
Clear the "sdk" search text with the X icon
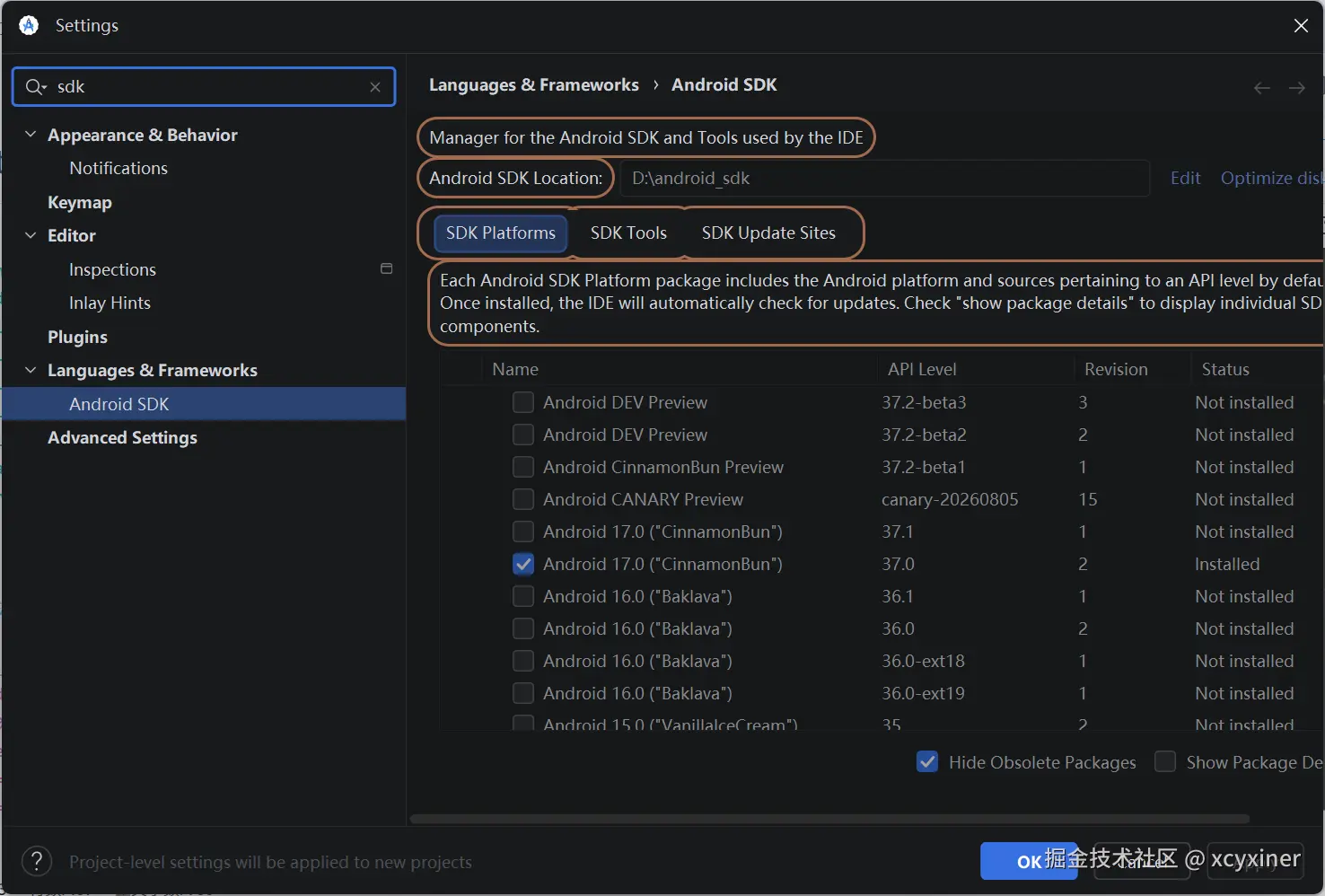click(375, 87)
